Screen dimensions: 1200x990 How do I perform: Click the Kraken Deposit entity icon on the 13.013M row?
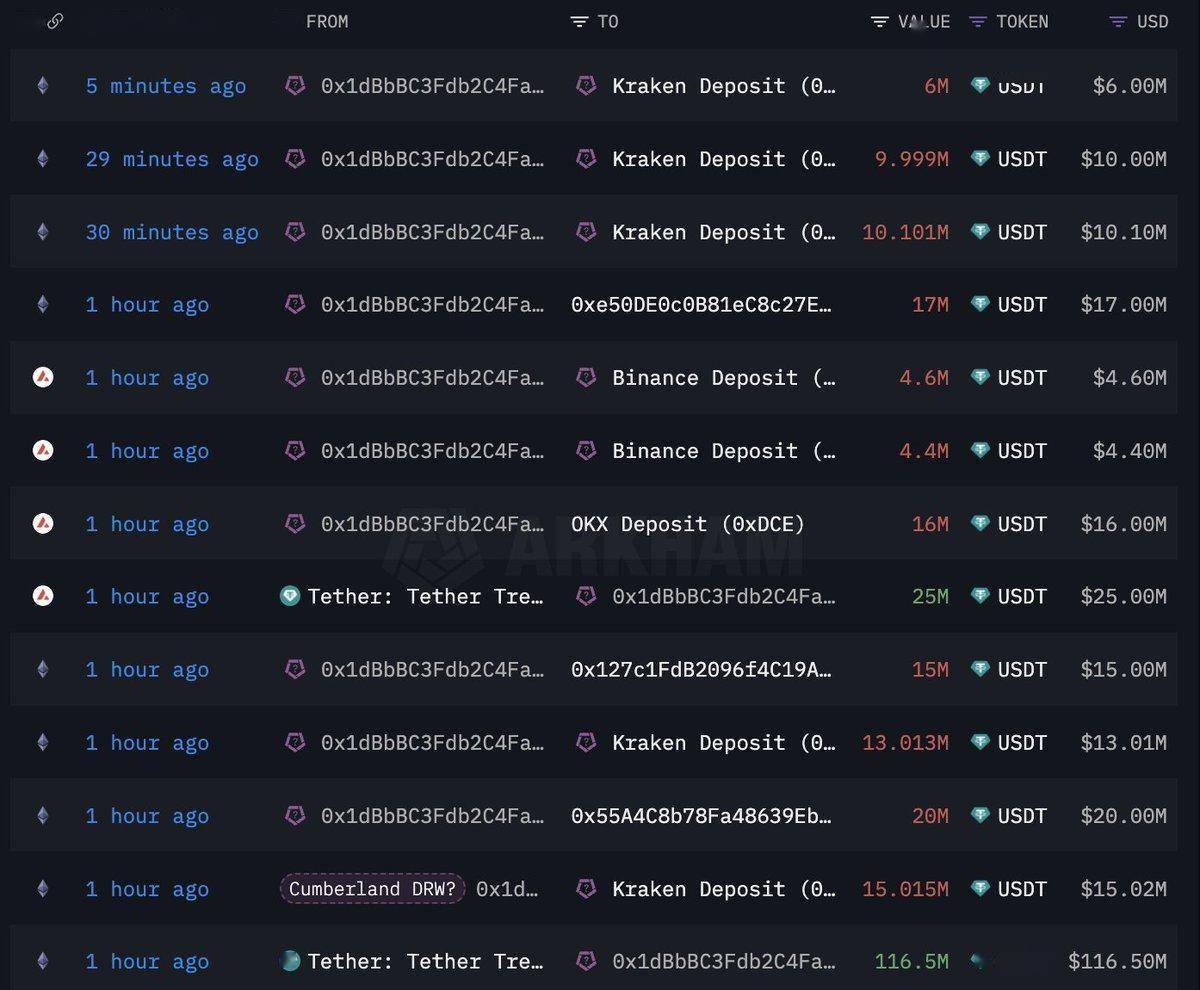point(586,742)
